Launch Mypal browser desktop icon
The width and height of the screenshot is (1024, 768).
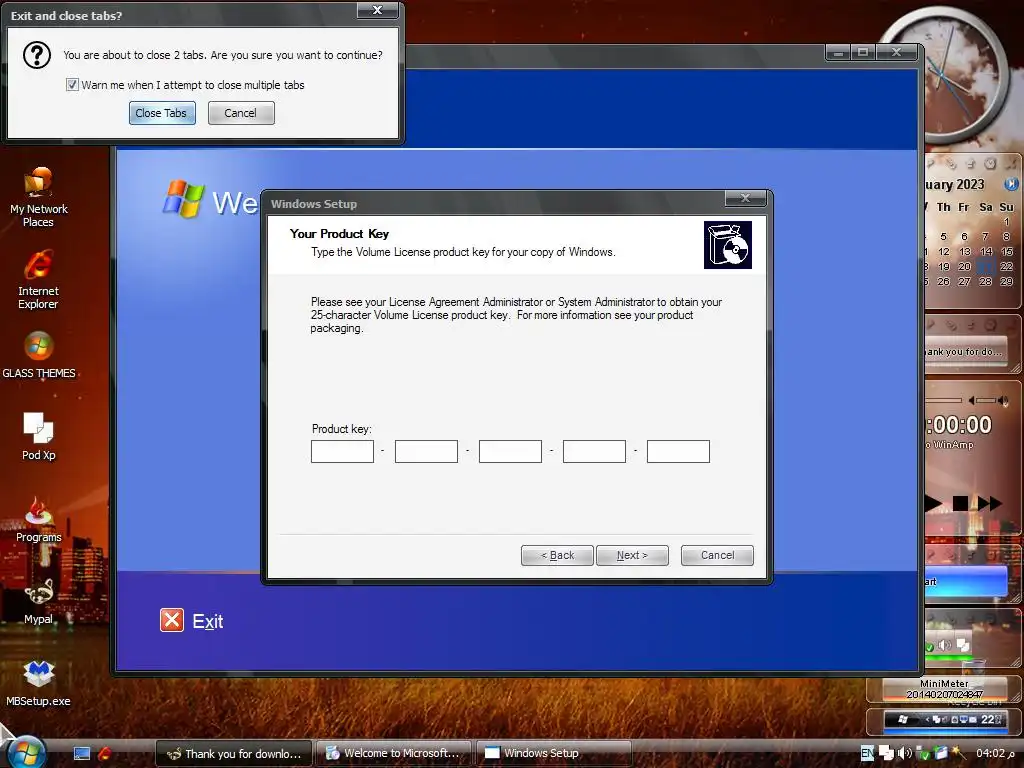pos(39,601)
